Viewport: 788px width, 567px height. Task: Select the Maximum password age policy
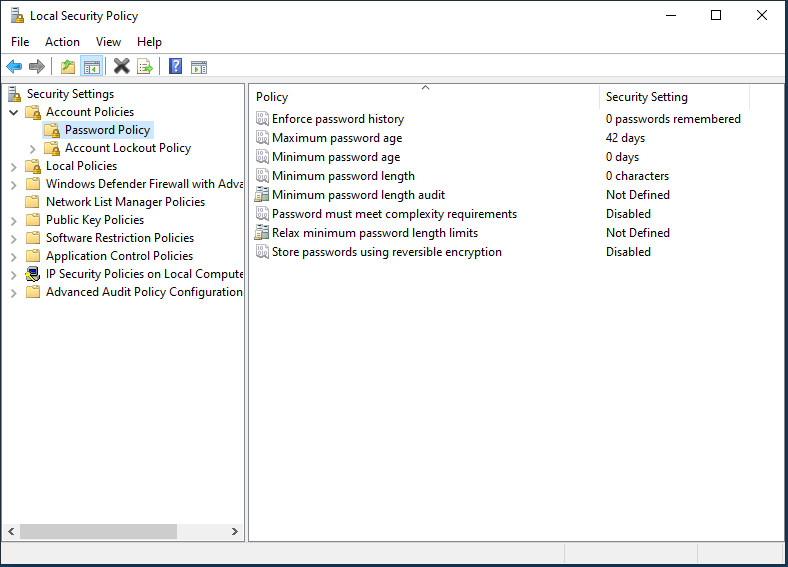(337, 138)
